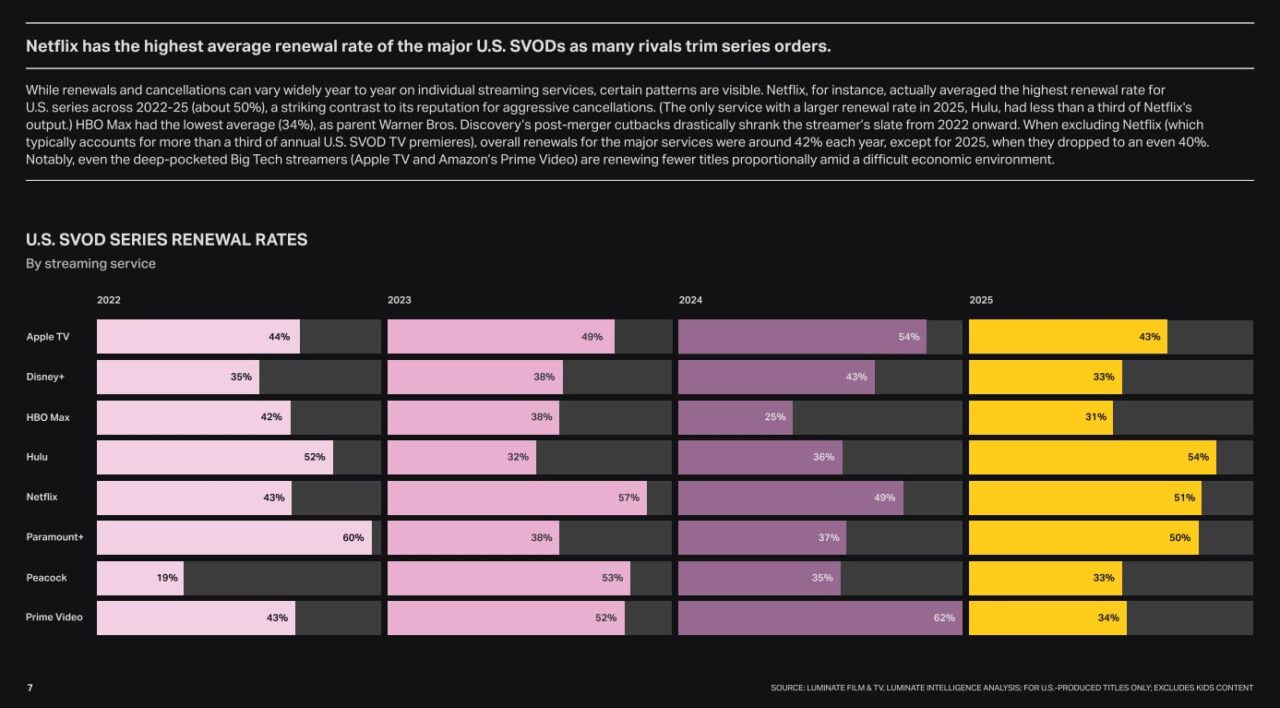
Task: Select the Prime Video 2024 bar at 62%
Action: pos(820,618)
